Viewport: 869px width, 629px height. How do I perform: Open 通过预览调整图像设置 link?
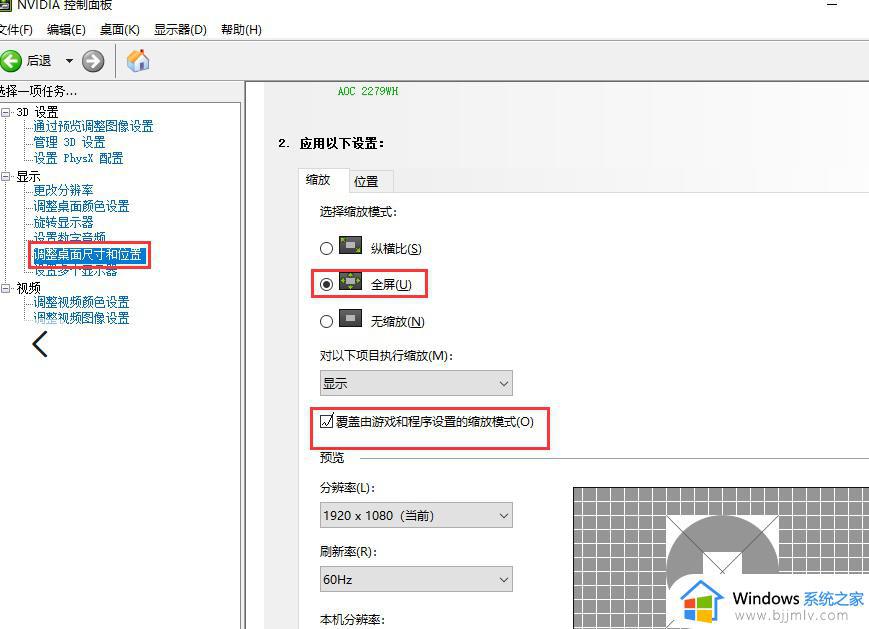93,126
